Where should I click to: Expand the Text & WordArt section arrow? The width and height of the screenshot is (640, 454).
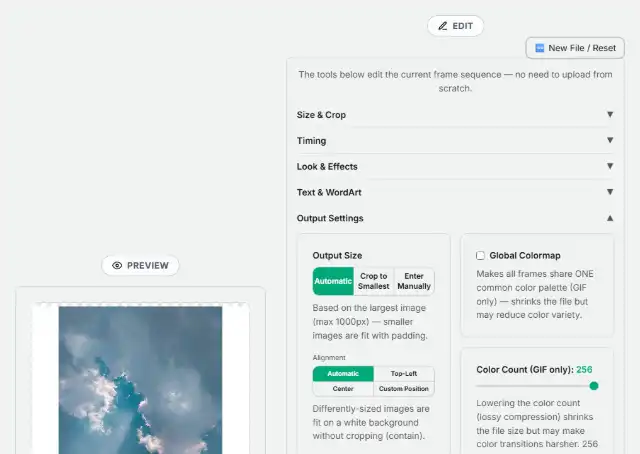tap(610, 191)
